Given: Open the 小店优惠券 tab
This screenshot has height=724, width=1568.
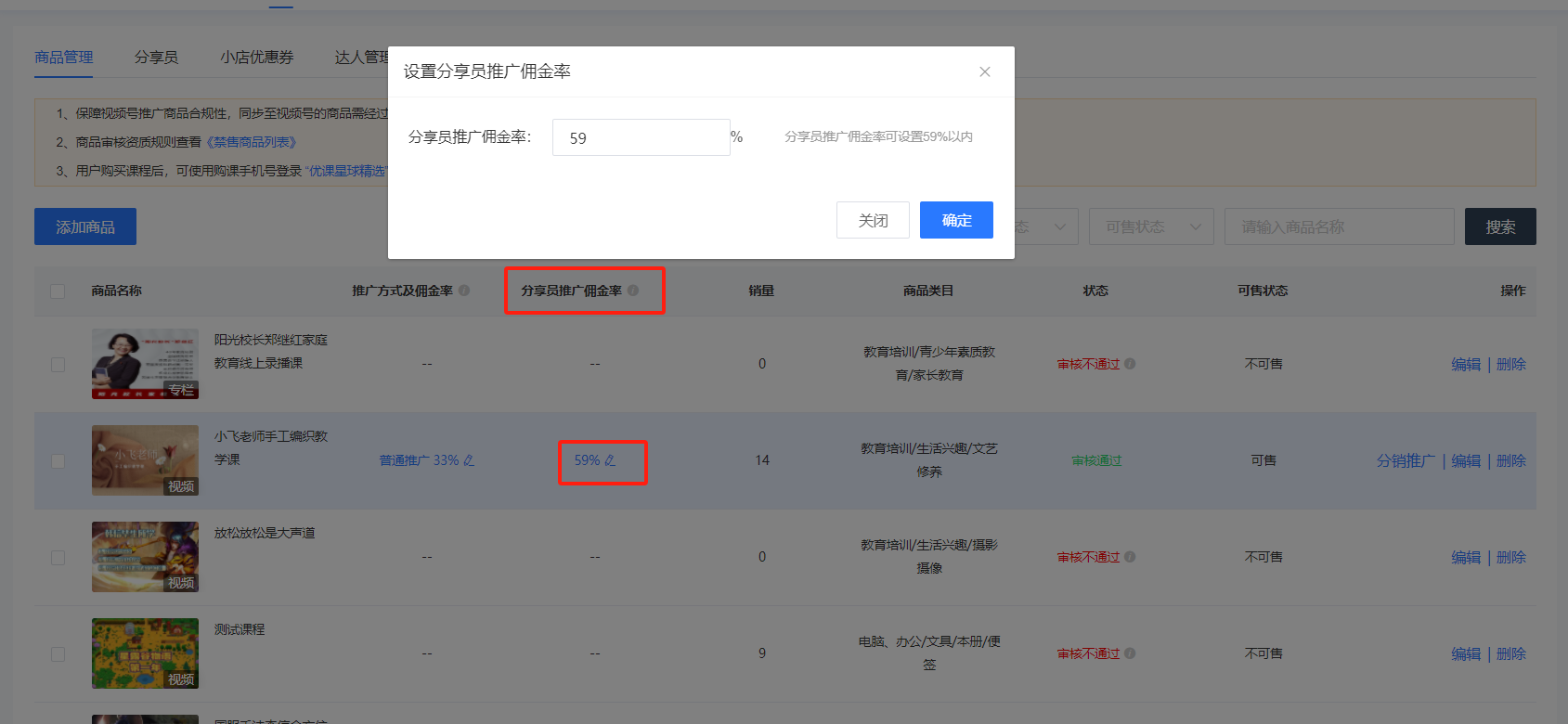Looking at the screenshot, I should (256, 58).
